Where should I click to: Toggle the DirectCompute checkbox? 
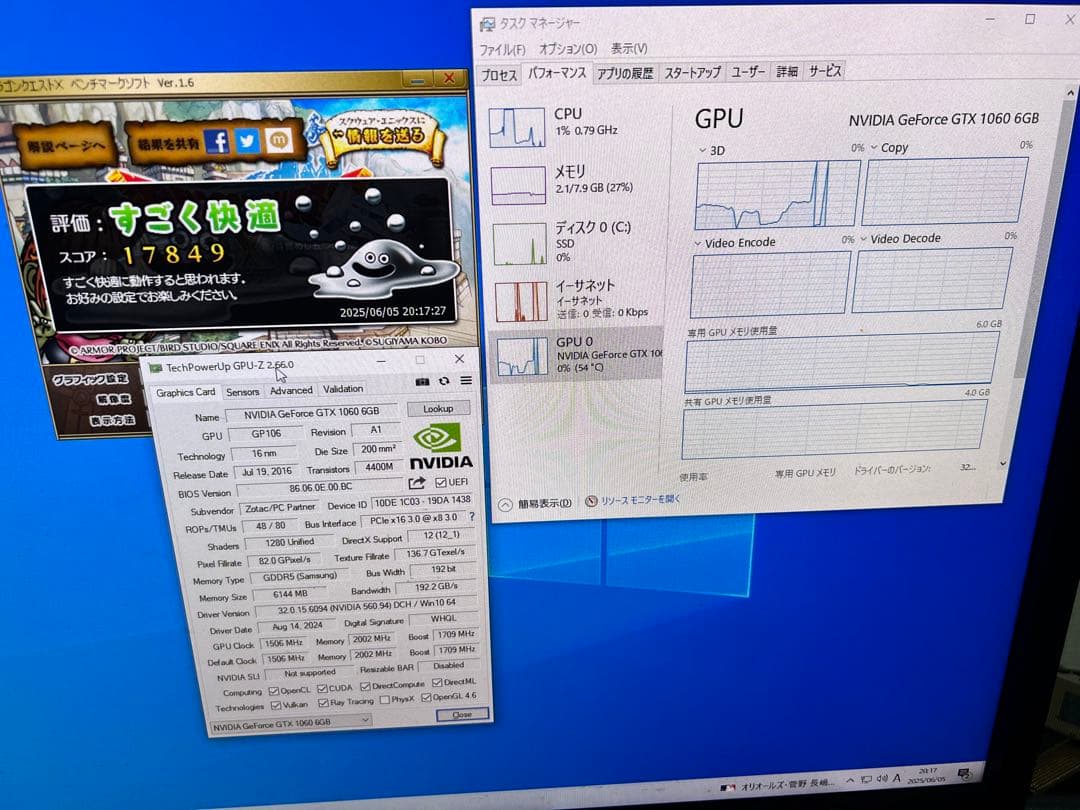point(365,686)
